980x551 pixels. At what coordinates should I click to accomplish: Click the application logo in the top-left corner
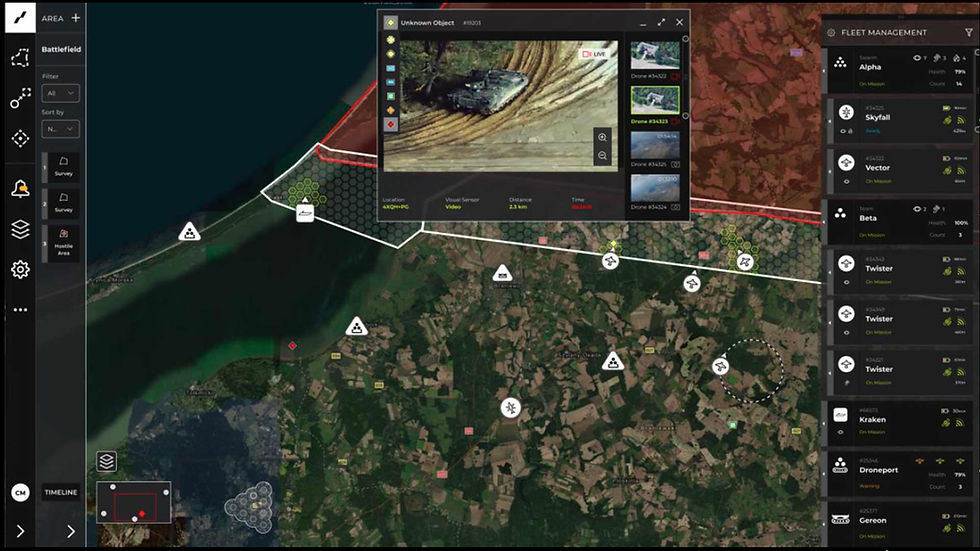click(x=20, y=17)
